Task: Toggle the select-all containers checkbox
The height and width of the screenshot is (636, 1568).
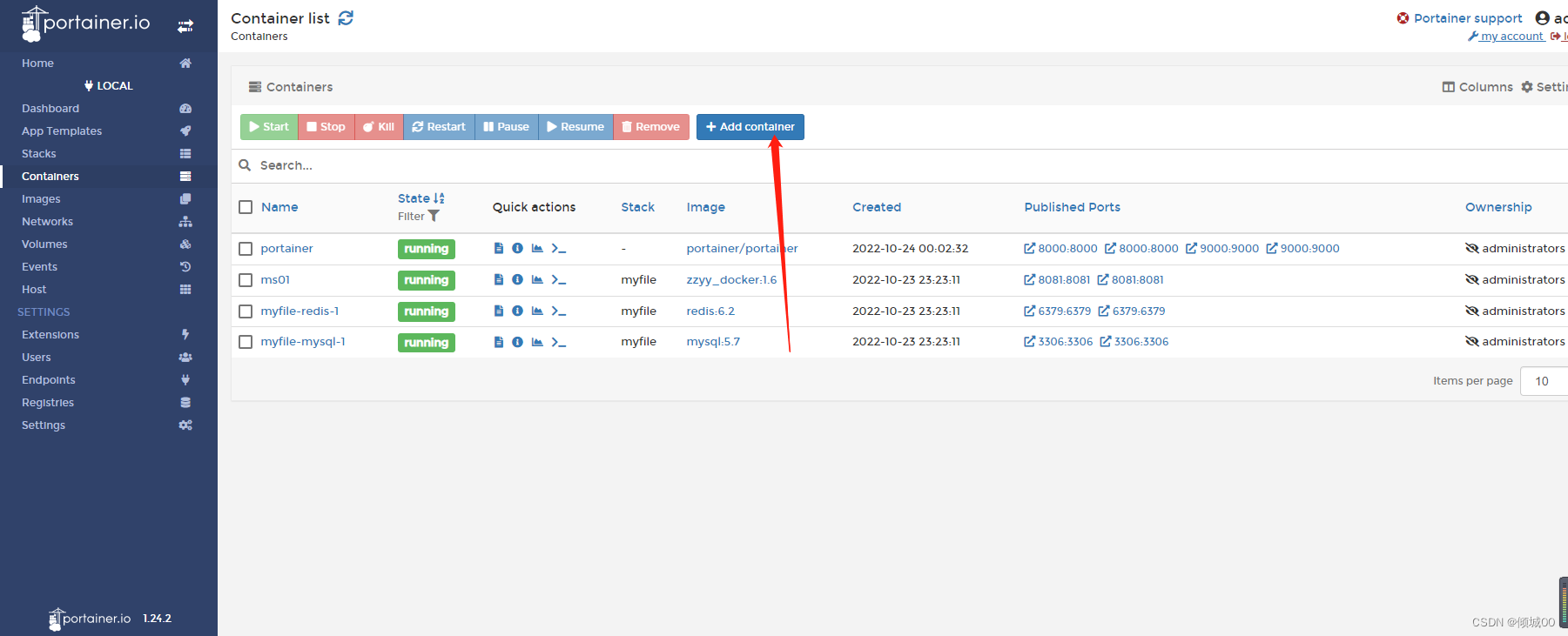Action: pos(246,207)
